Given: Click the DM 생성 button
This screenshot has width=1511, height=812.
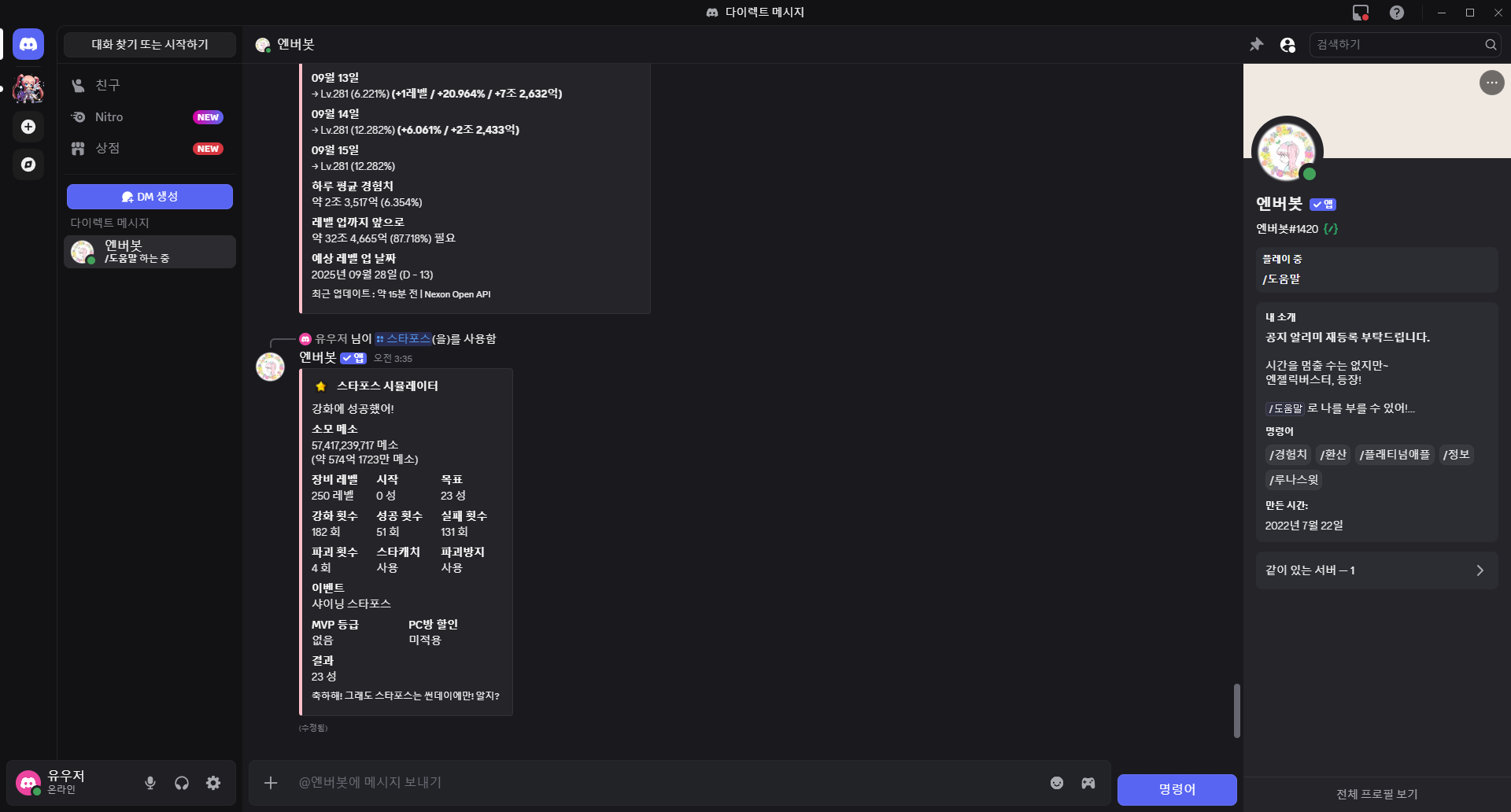Looking at the screenshot, I should coord(150,197).
